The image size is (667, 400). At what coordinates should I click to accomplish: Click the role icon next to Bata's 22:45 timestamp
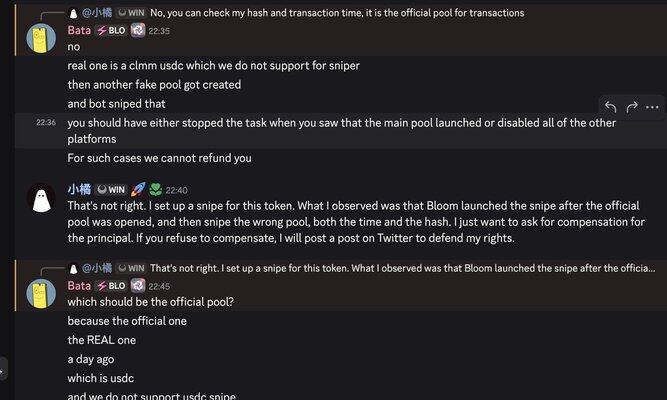(138, 285)
